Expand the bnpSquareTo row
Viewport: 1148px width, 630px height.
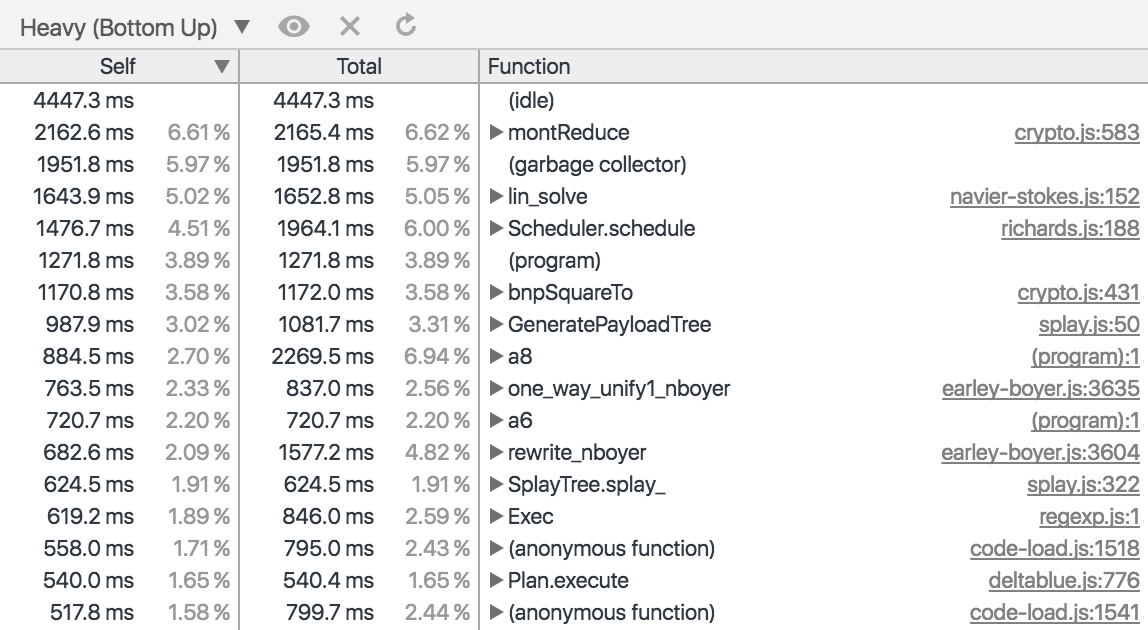pyautogui.click(x=496, y=293)
